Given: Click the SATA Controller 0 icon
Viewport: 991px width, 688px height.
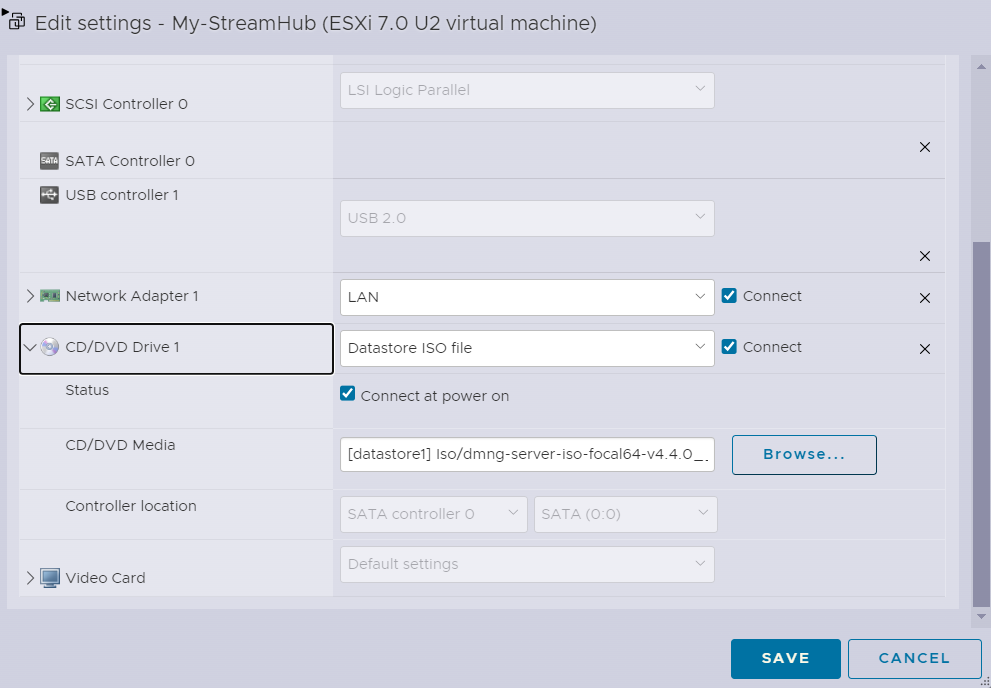Looking at the screenshot, I should [x=49, y=161].
